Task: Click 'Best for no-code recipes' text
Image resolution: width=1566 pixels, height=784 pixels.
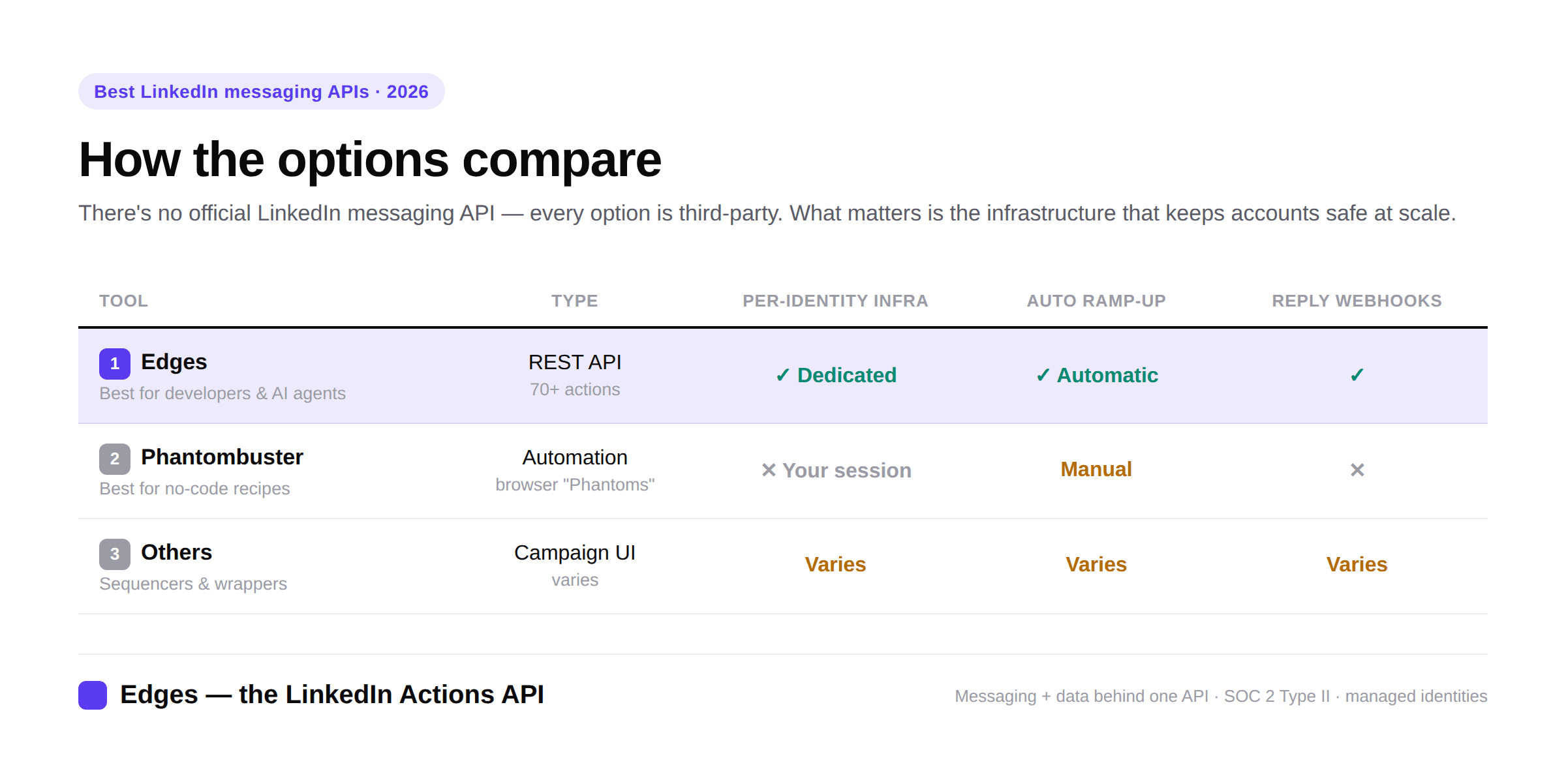Action: pos(194,489)
